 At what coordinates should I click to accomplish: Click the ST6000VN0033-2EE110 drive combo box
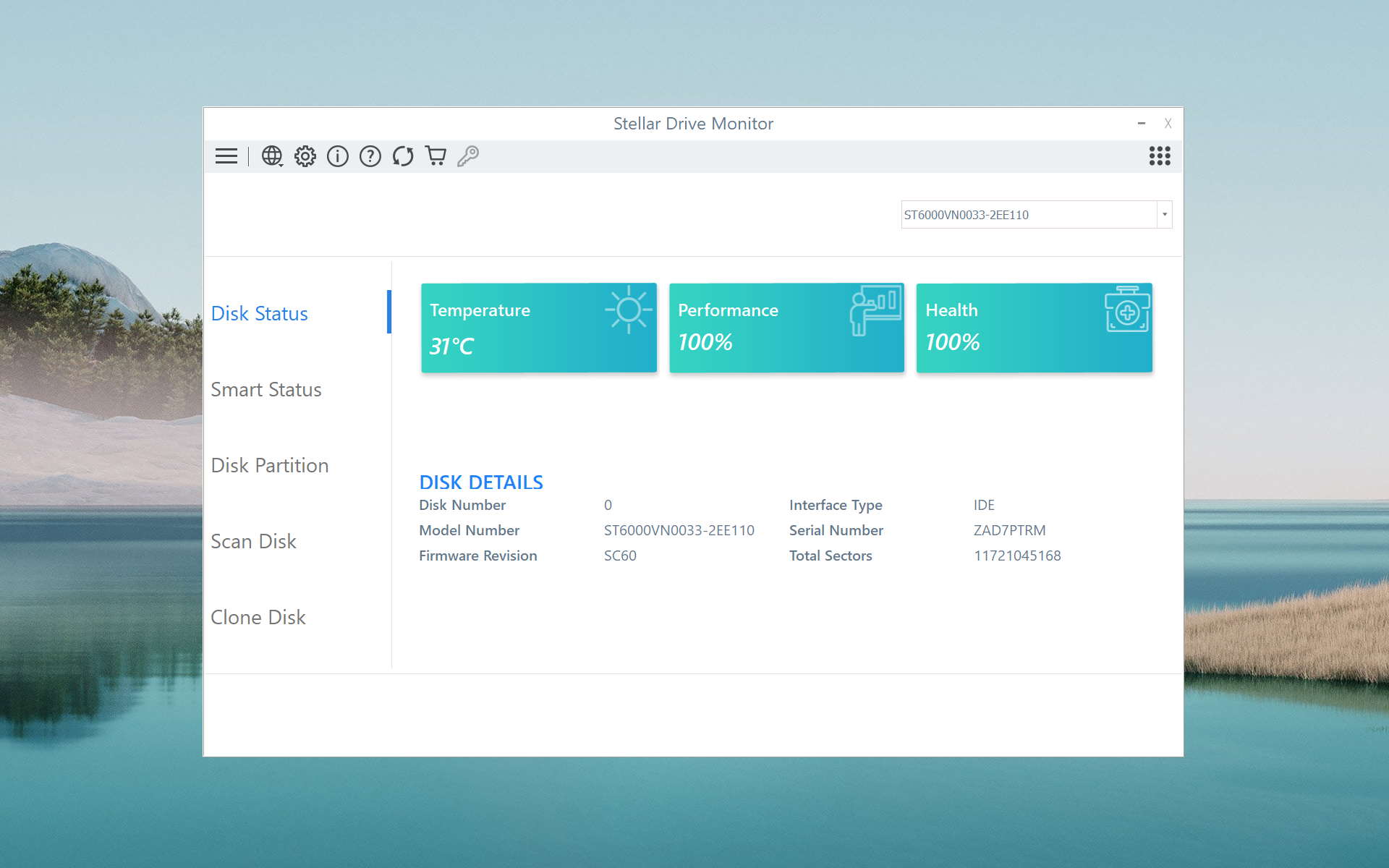(x=1036, y=215)
